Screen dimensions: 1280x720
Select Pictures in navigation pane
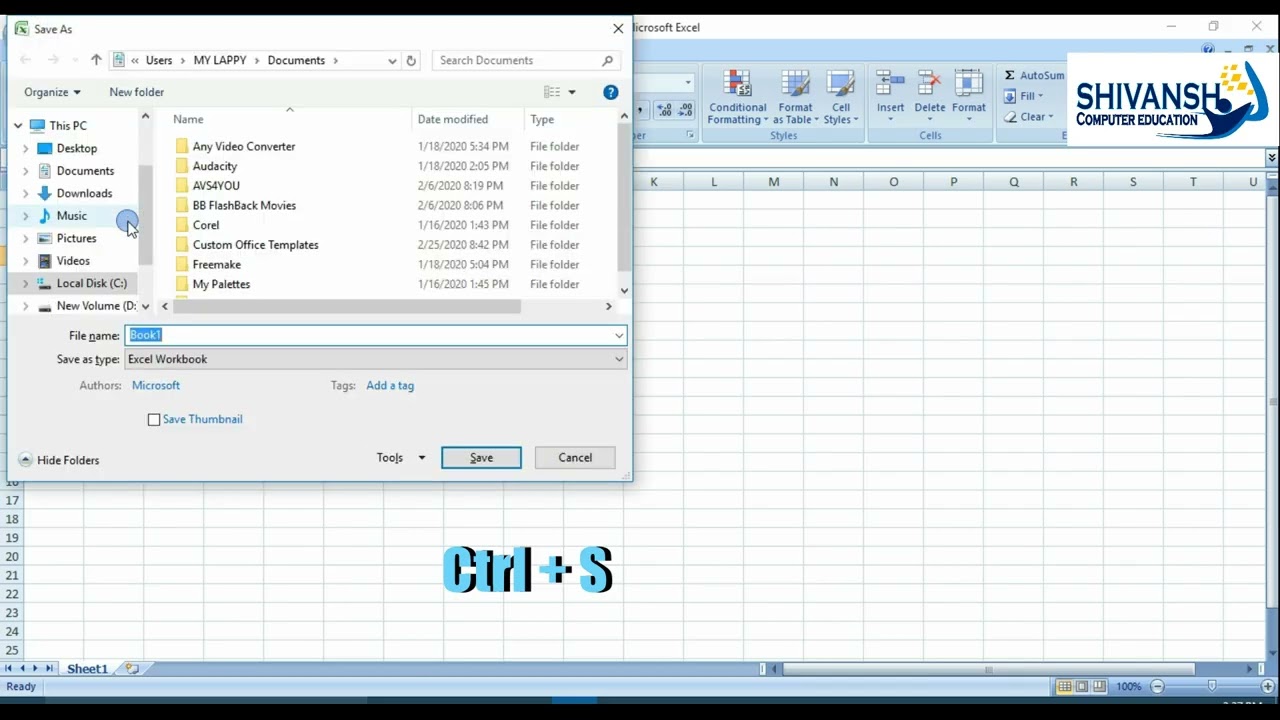click(x=76, y=239)
